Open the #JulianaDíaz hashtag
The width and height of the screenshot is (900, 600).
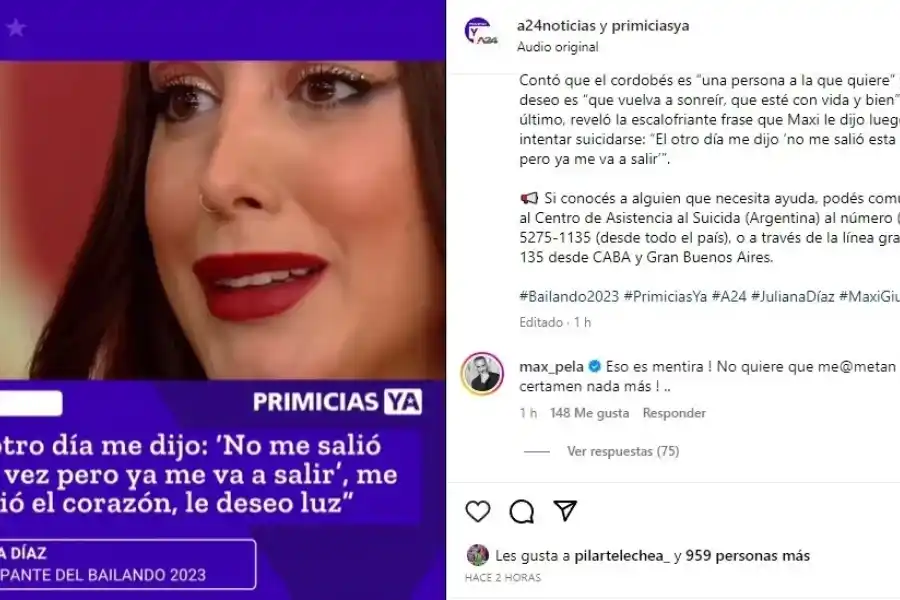(792, 296)
